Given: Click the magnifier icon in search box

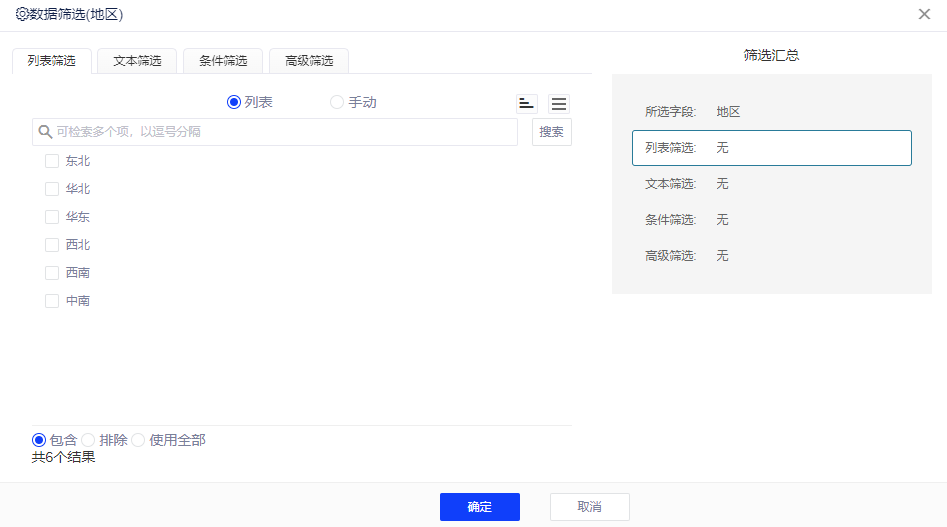Looking at the screenshot, I should [x=44, y=132].
